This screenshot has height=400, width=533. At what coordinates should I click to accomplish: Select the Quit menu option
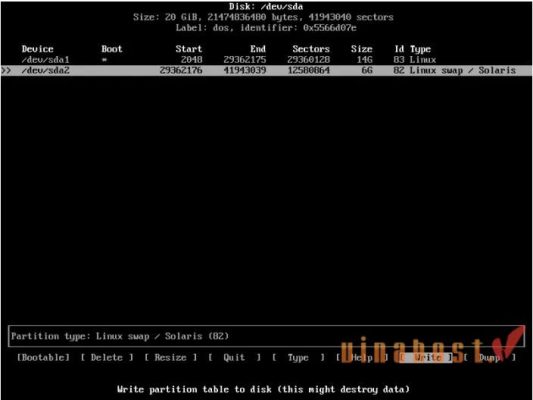click(x=234, y=358)
